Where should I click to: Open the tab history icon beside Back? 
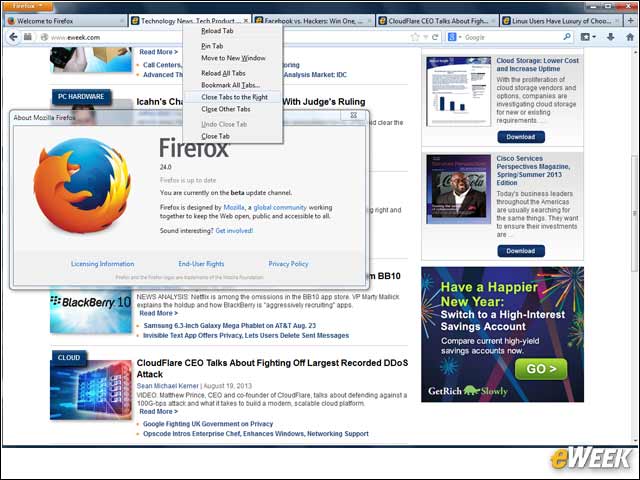click(27, 37)
